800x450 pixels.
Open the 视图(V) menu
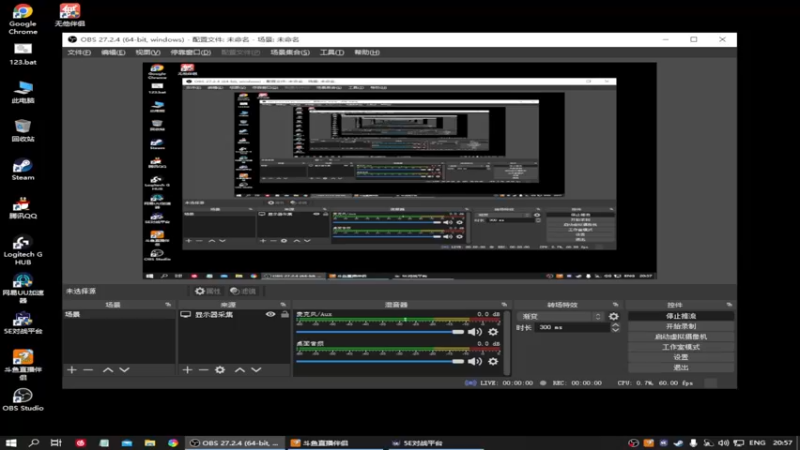point(147,53)
